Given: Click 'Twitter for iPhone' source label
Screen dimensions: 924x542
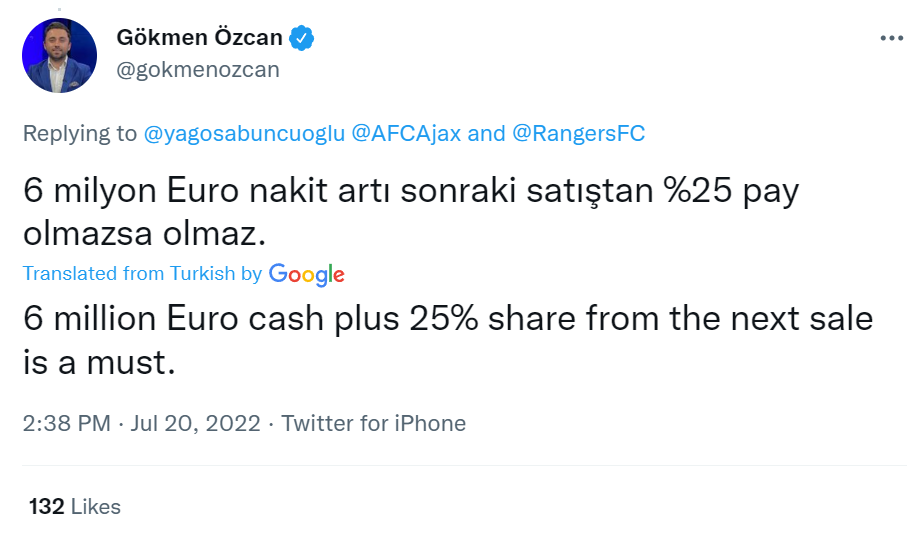Looking at the screenshot, I should coord(374,424).
